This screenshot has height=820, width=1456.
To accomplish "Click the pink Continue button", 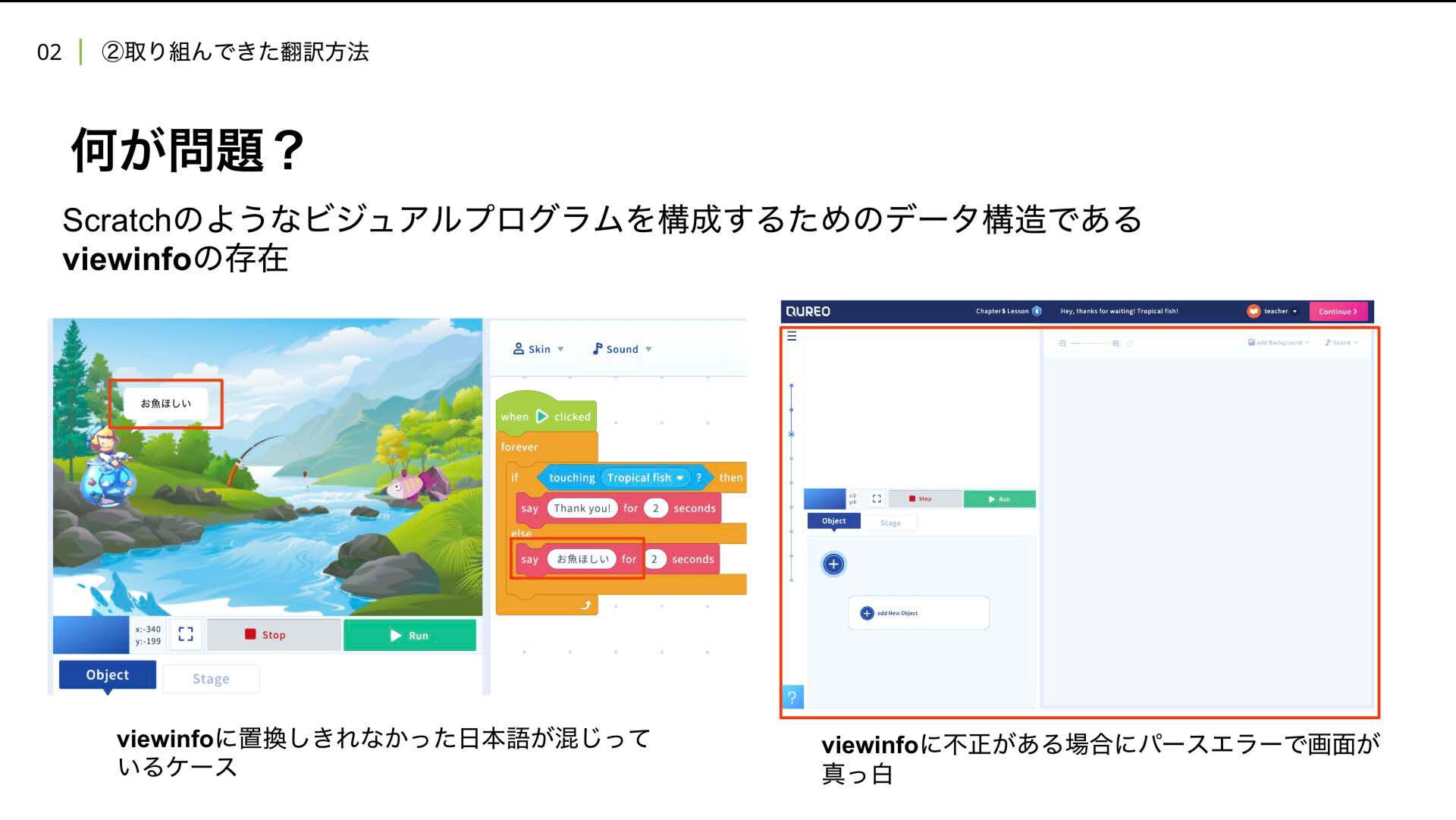I will click(x=1338, y=311).
